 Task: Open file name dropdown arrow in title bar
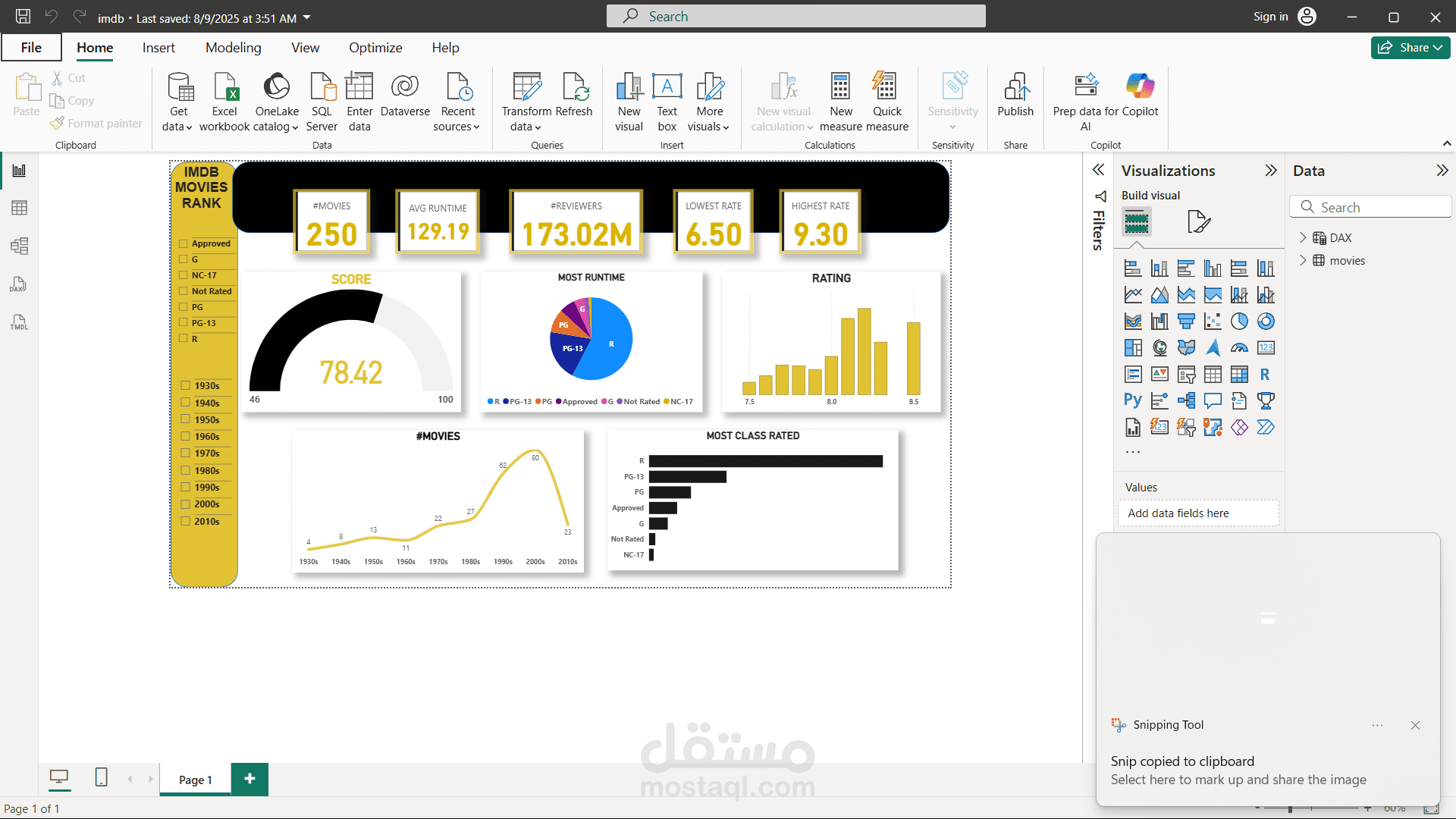click(306, 17)
